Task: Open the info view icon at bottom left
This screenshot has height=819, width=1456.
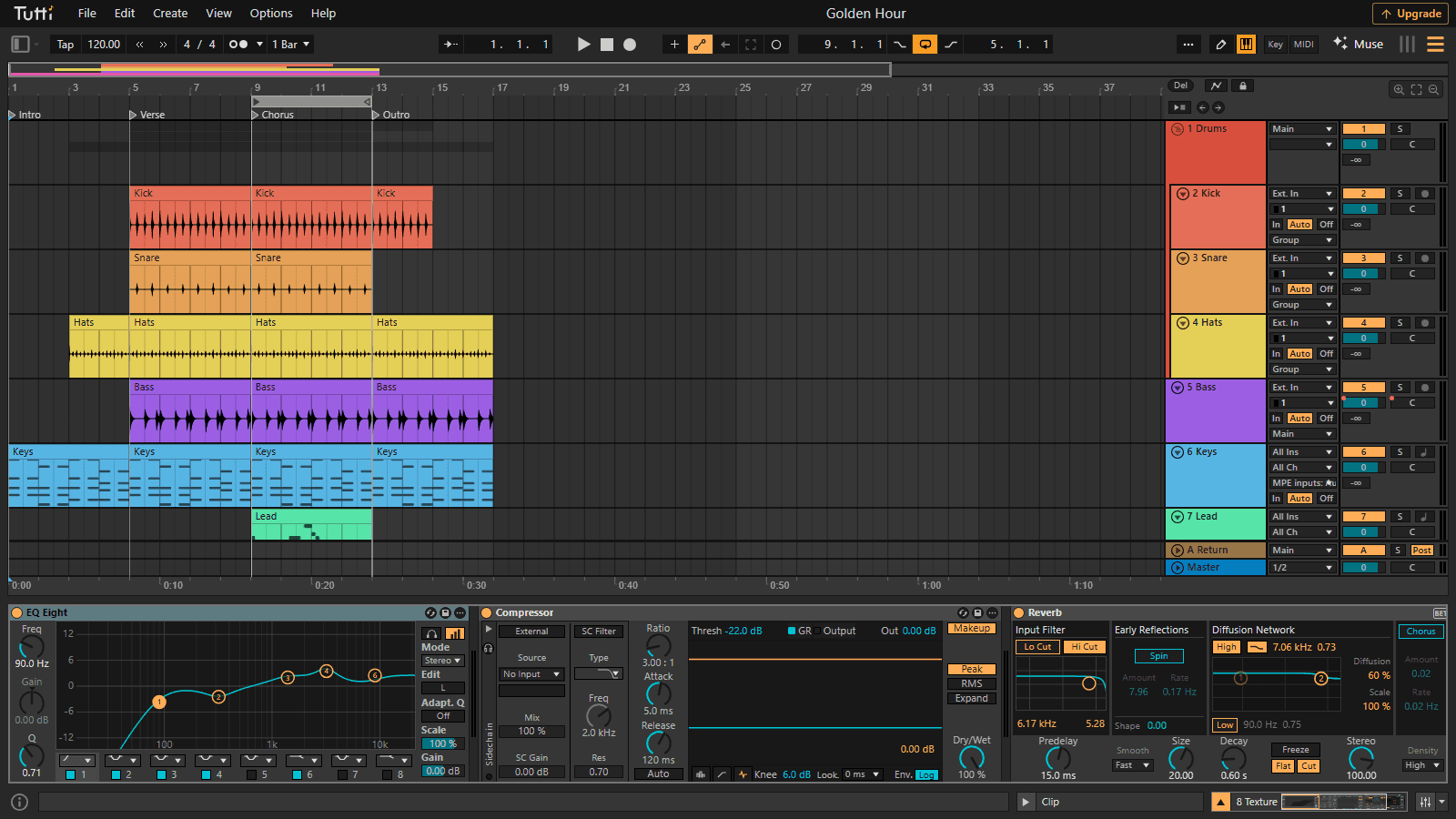Action: click(19, 802)
